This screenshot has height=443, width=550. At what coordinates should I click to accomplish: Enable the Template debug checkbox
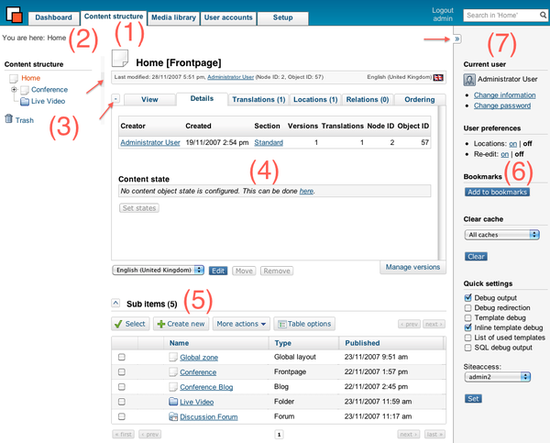tap(468, 318)
